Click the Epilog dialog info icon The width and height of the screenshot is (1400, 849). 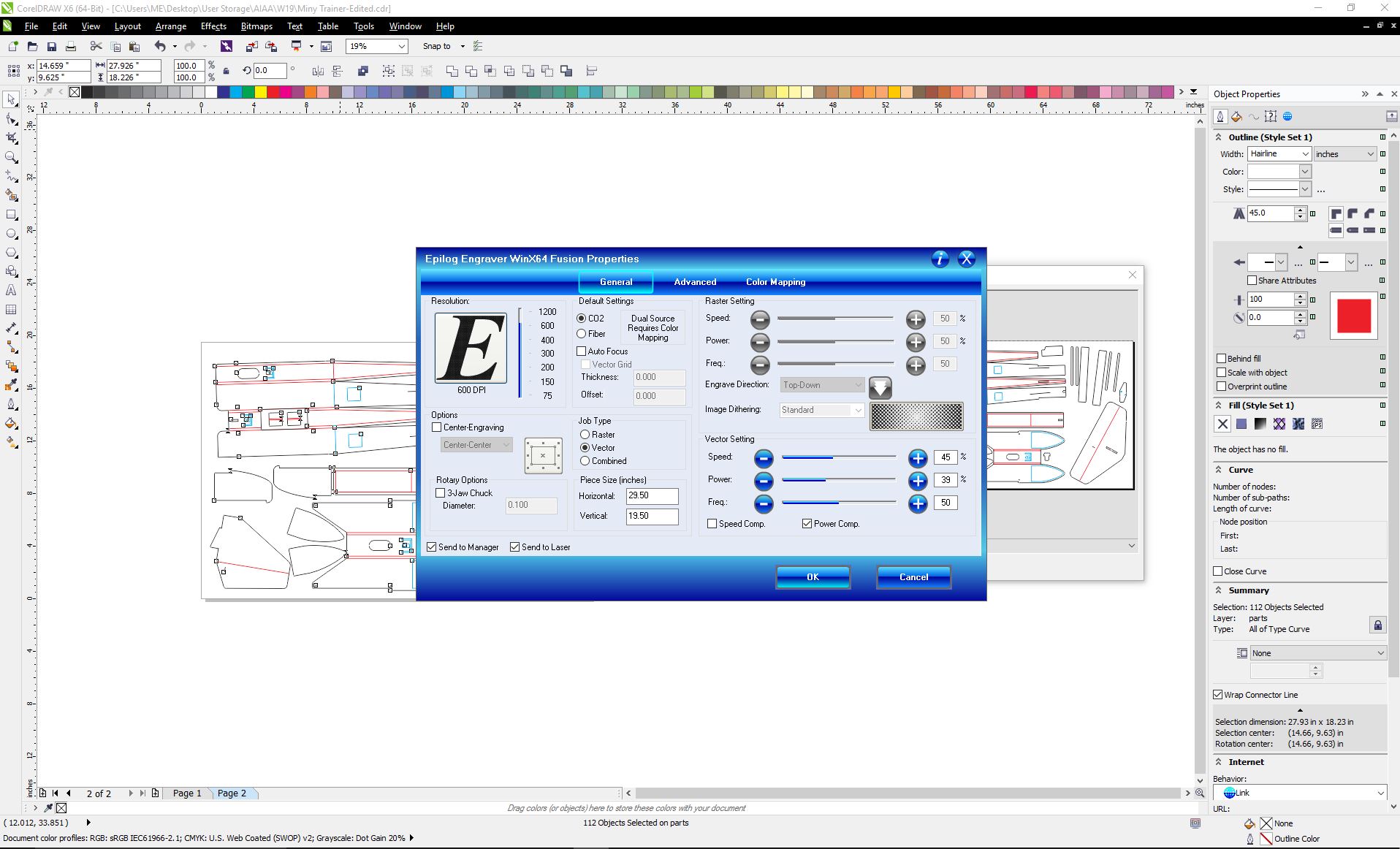[940, 259]
